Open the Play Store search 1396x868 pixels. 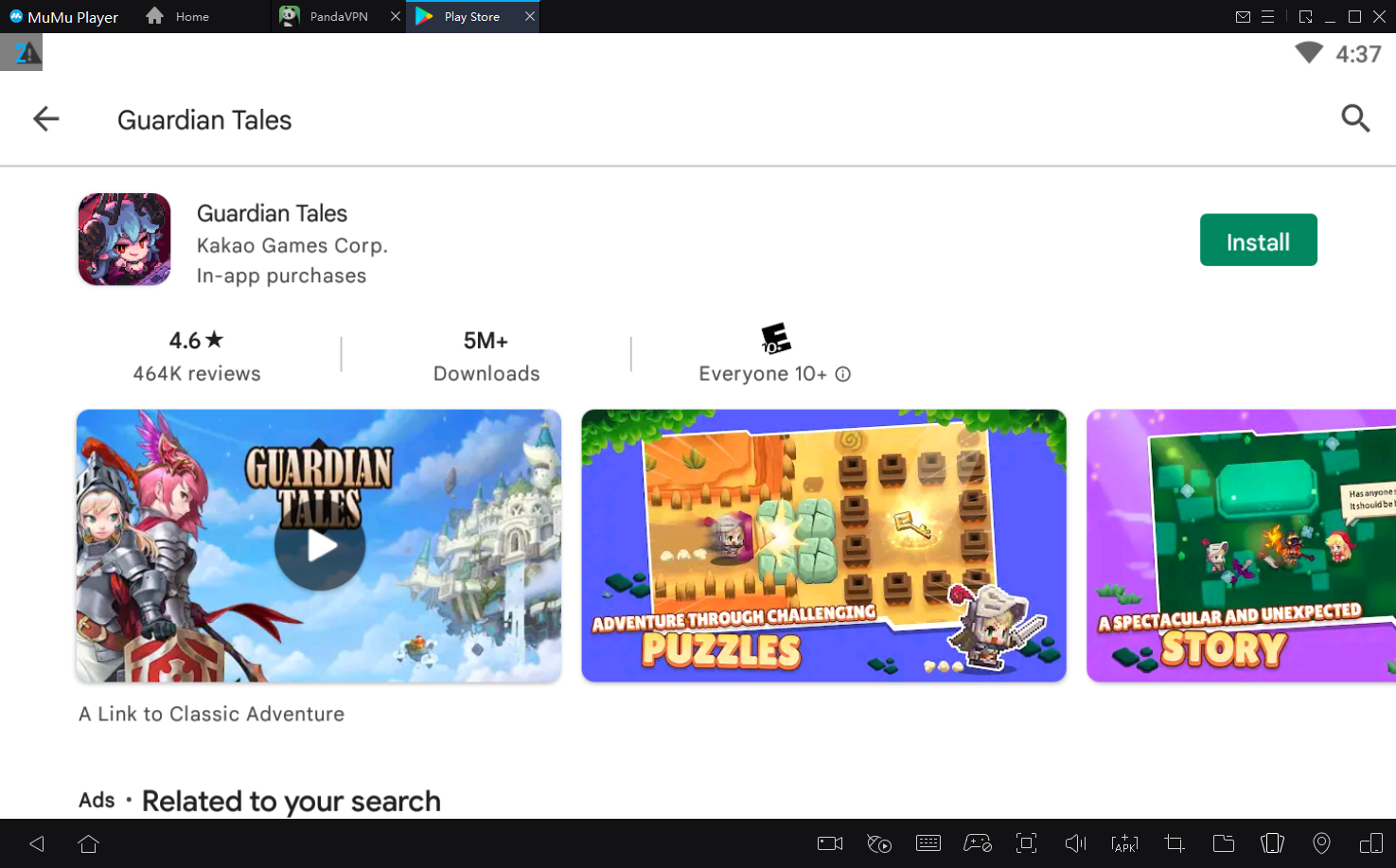(1355, 118)
